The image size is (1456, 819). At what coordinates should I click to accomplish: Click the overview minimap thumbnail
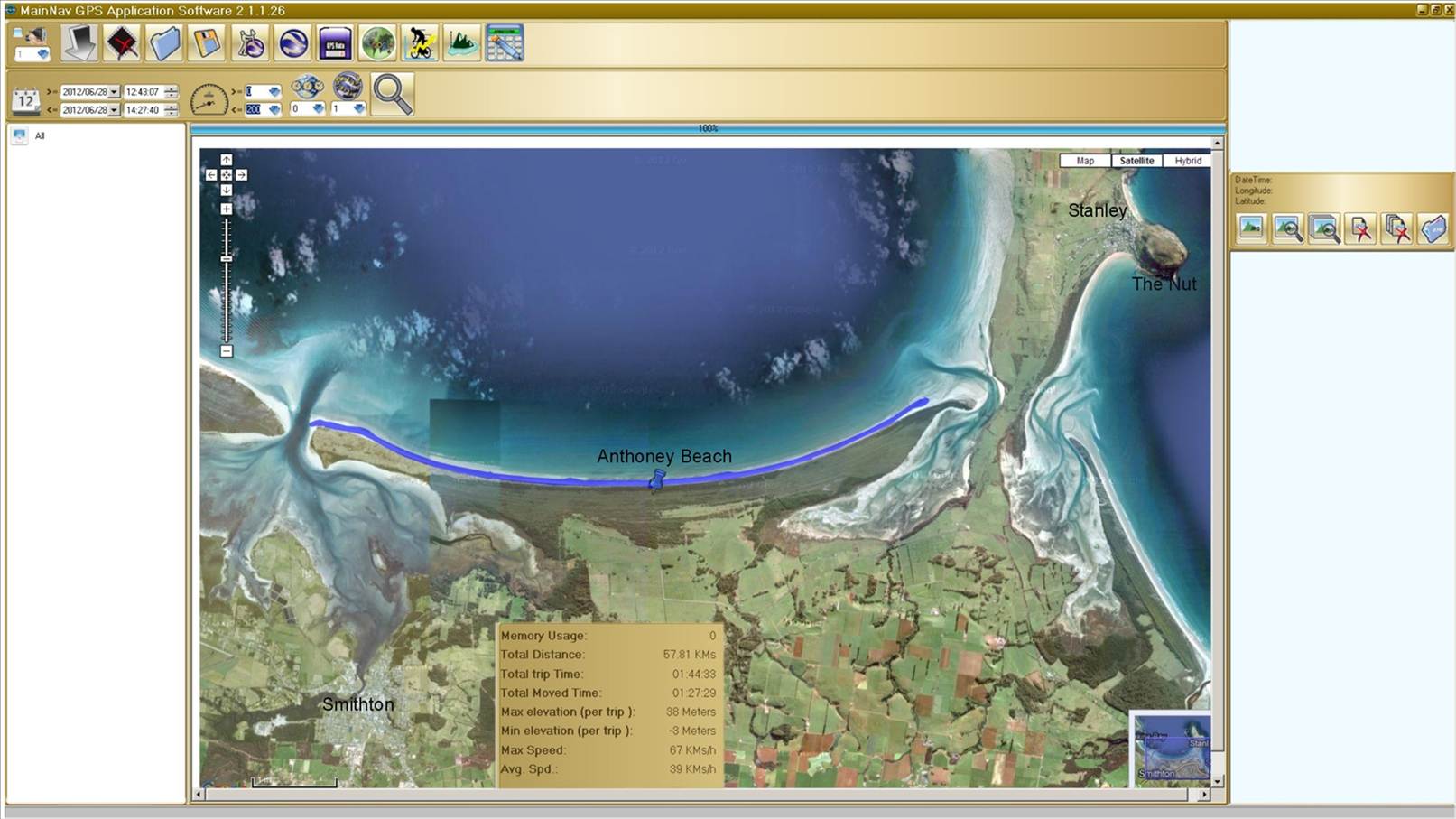(1171, 748)
